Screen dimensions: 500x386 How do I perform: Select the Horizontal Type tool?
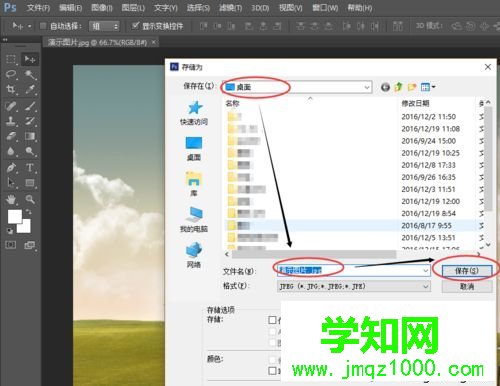30,167
